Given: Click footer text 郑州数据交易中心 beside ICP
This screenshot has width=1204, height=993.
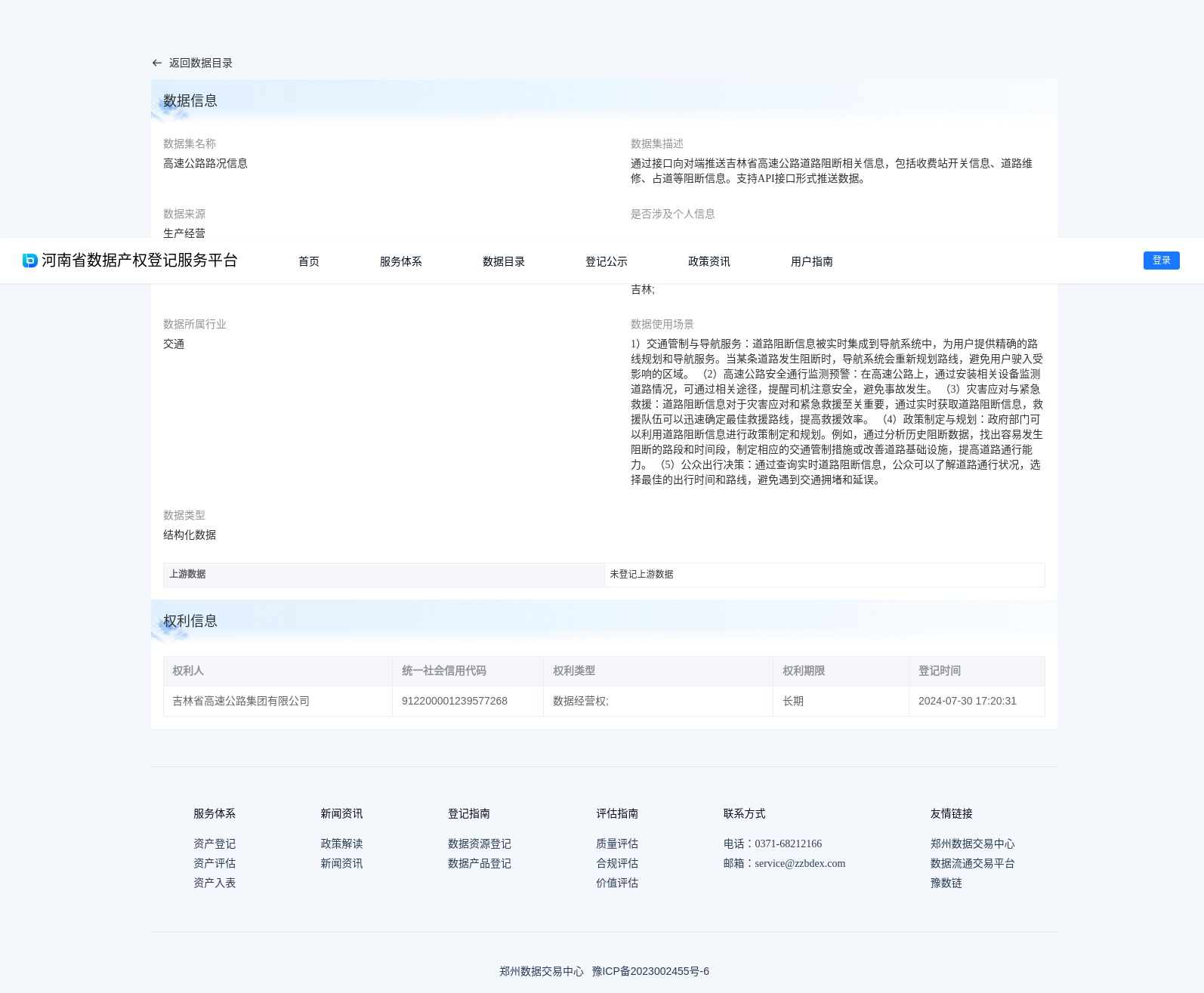Looking at the screenshot, I should pyautogui.click(x=542, y=971).
